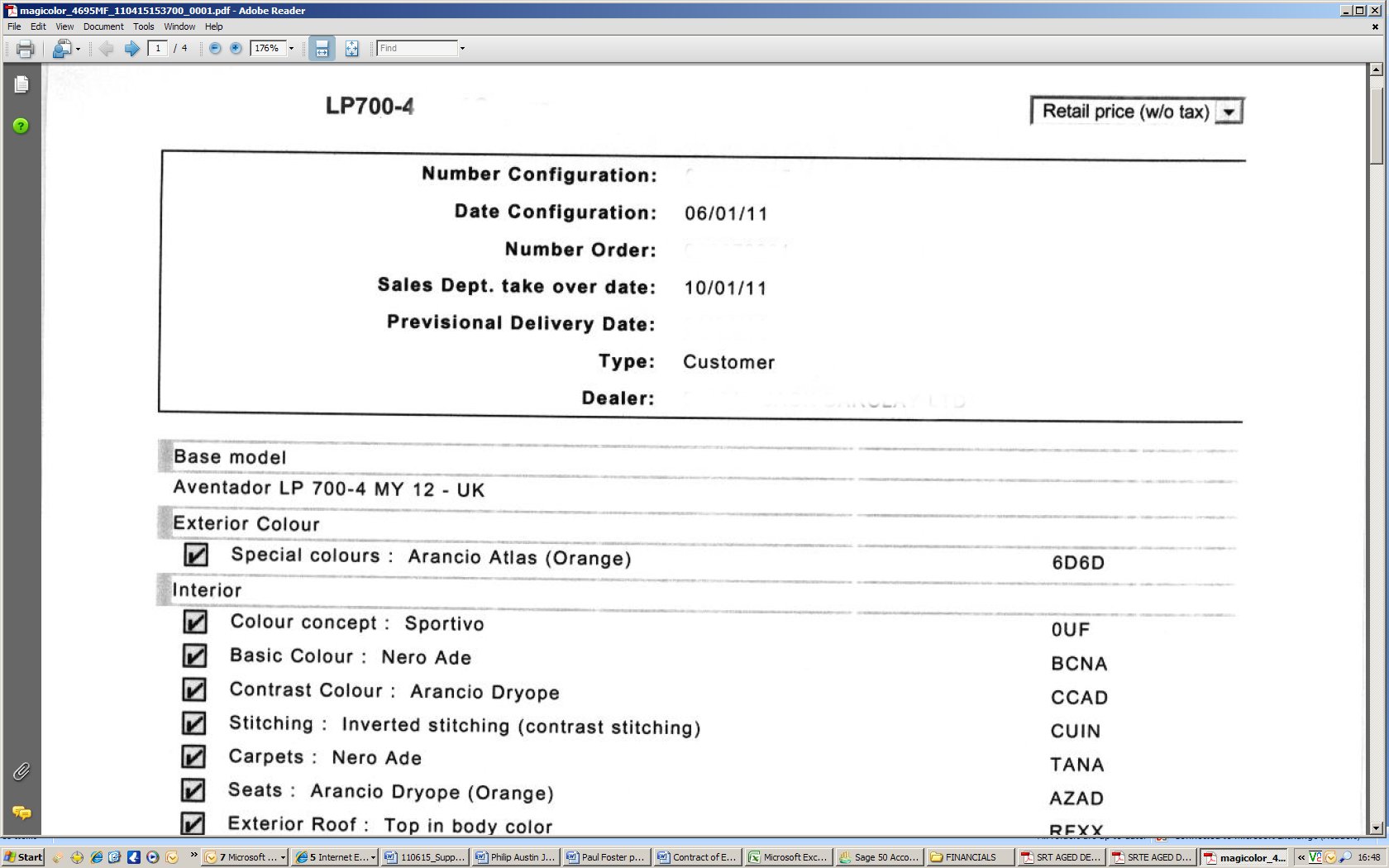Switch to Microsoft Excel taskbar button

click(x=789, y=857)
